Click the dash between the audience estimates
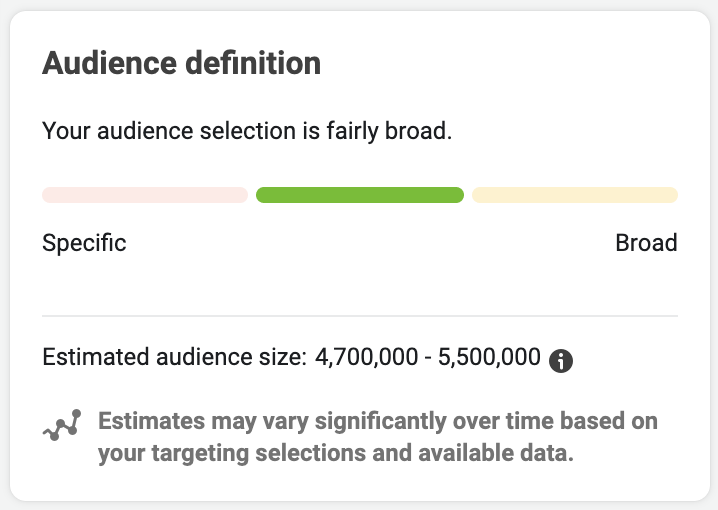 click(x=428, y=358)
